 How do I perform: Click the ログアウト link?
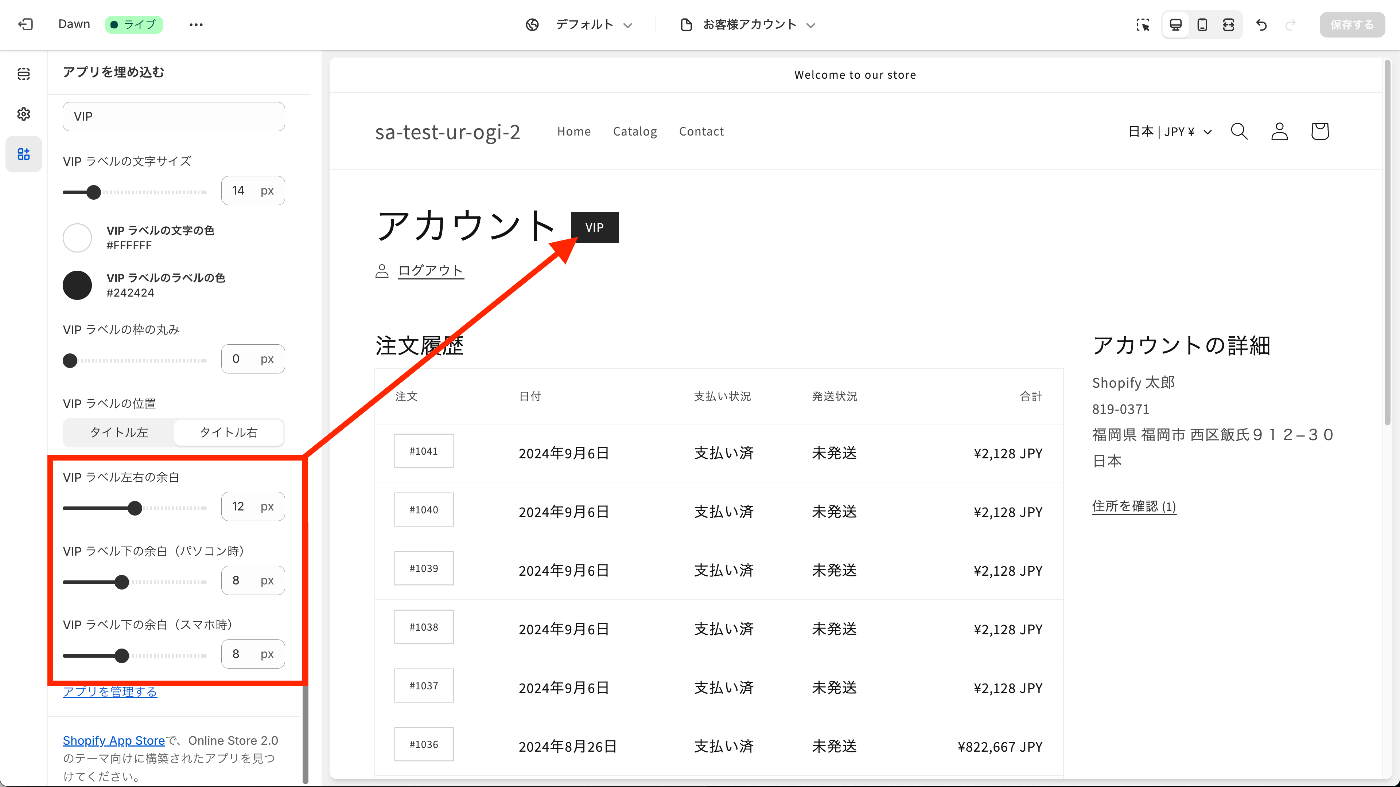click(x=431, y=271)
